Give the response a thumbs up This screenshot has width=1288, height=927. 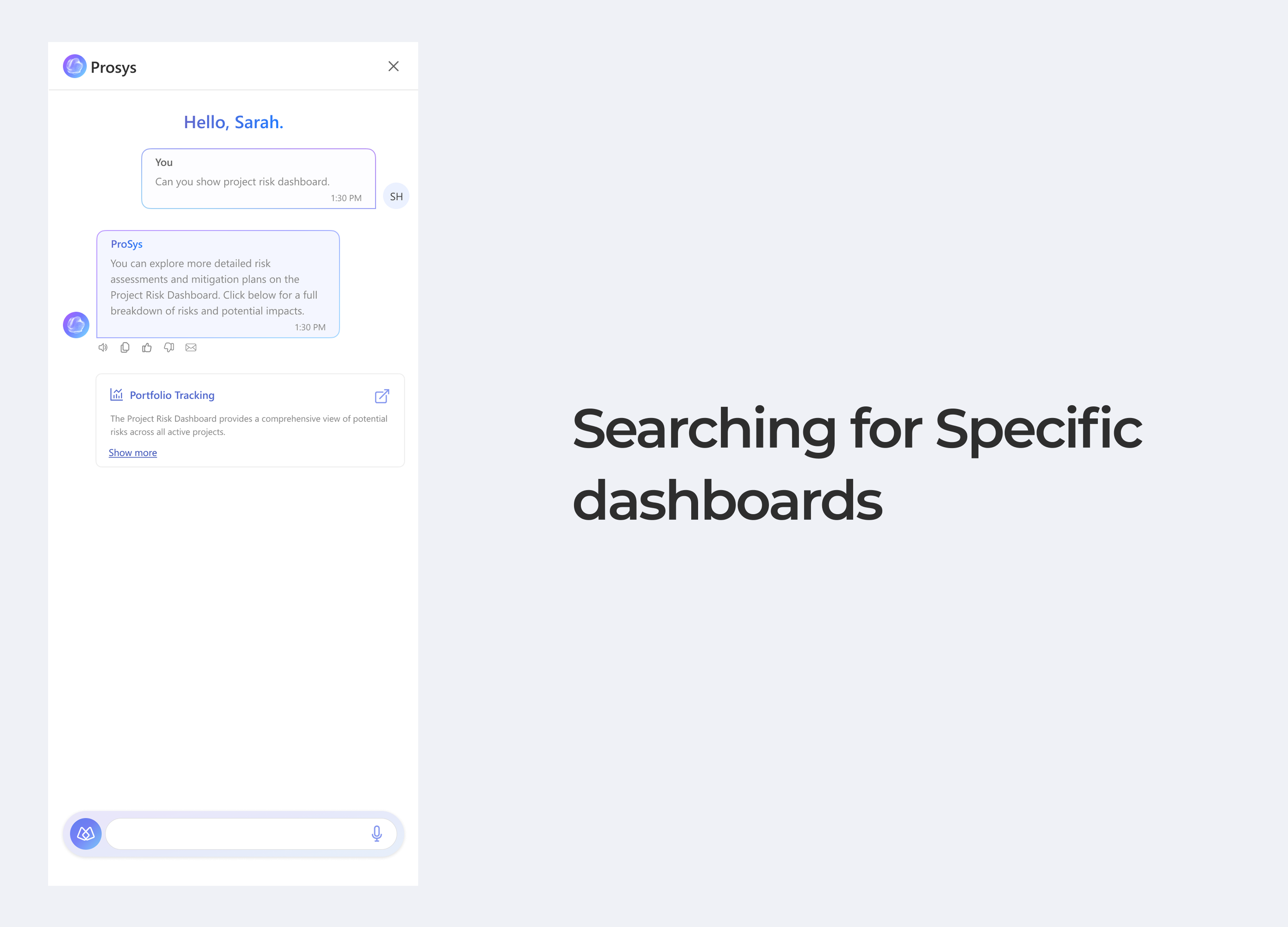click(x=147, y=348)
